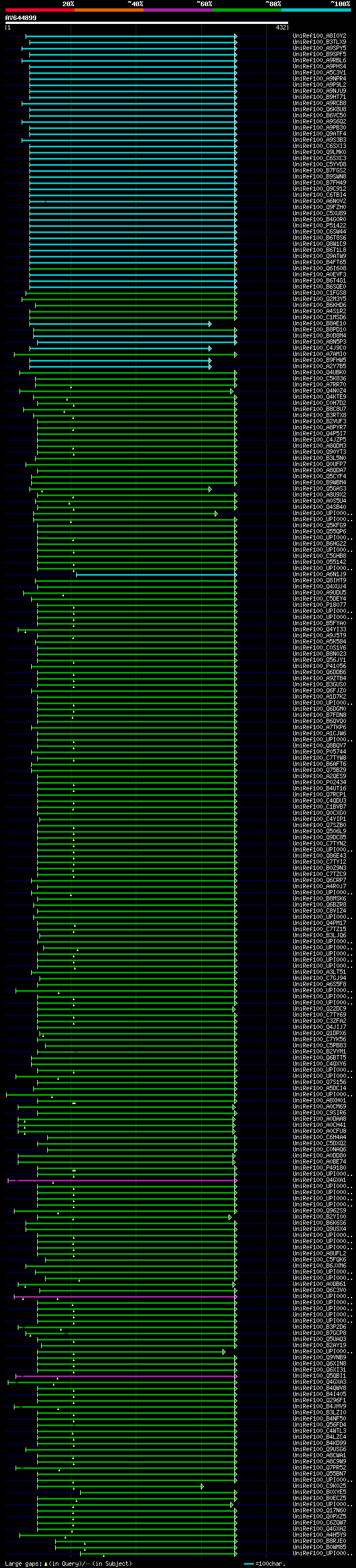Select the UniRef100_Q6K8U8 label
Screen dimensions: 356x1568
click(x=319, y=110)
